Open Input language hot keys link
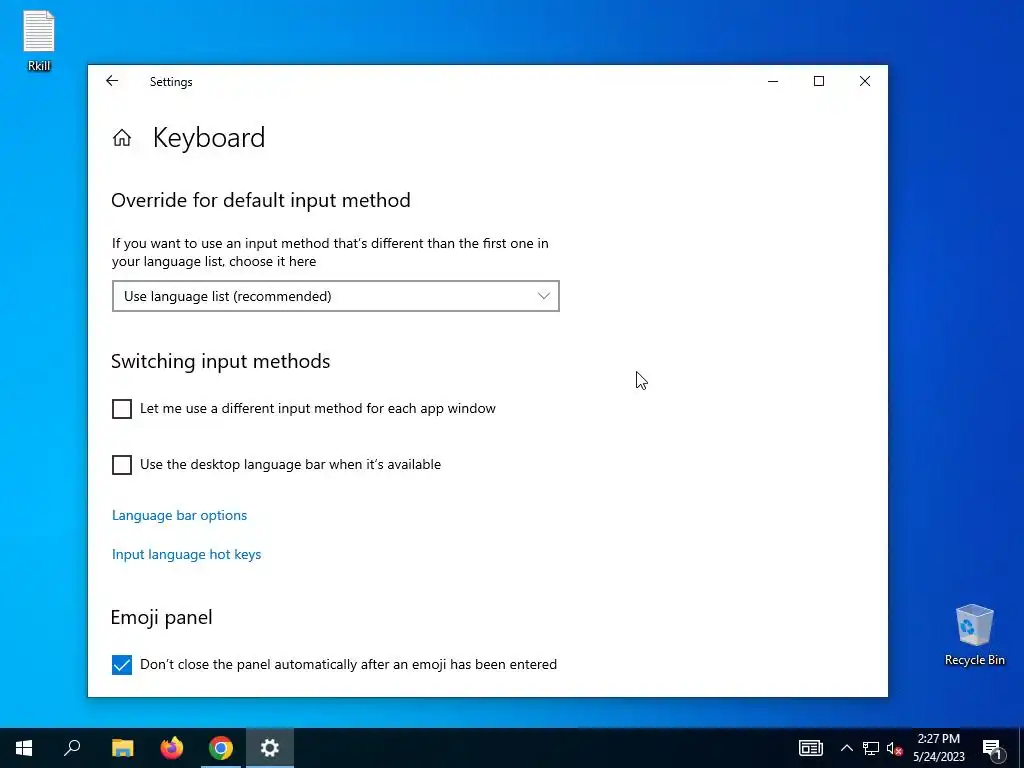1024x768 pixels. 187,554
